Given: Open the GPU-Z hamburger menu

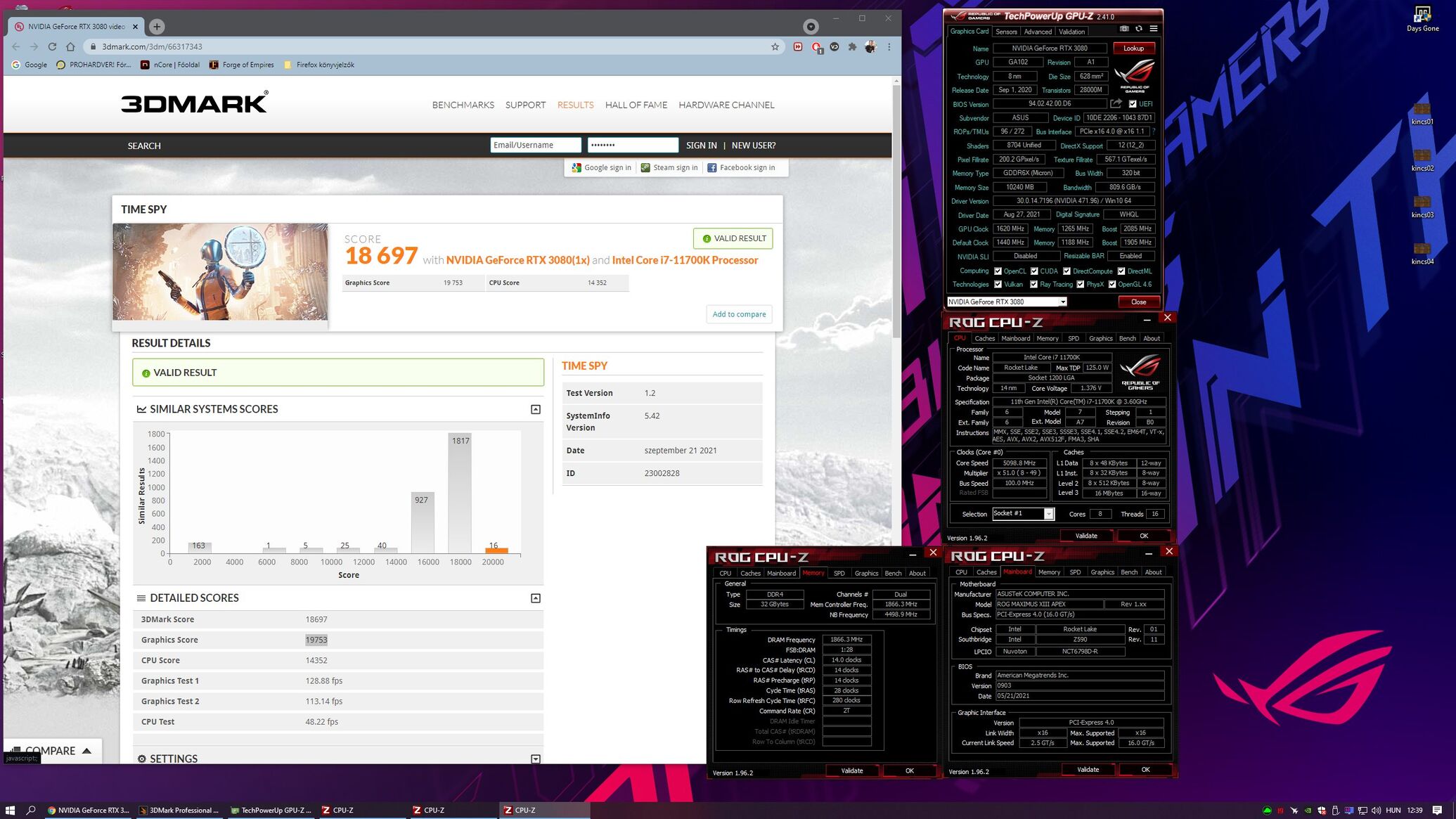Looking at the screenshot, I should [1154, 29].
